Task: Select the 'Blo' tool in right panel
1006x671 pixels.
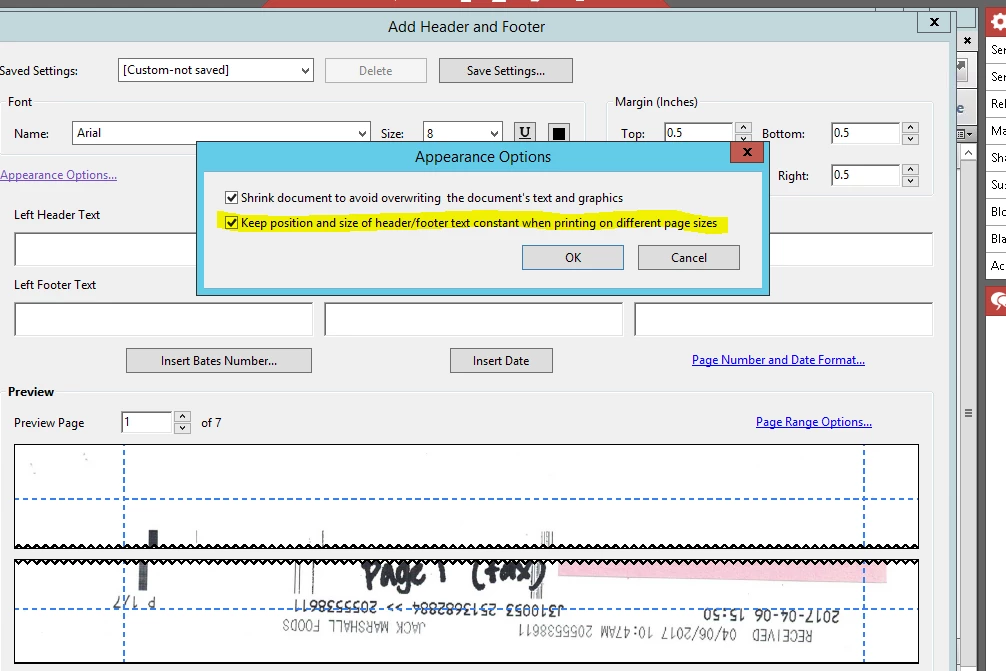Action: (997, 212)
